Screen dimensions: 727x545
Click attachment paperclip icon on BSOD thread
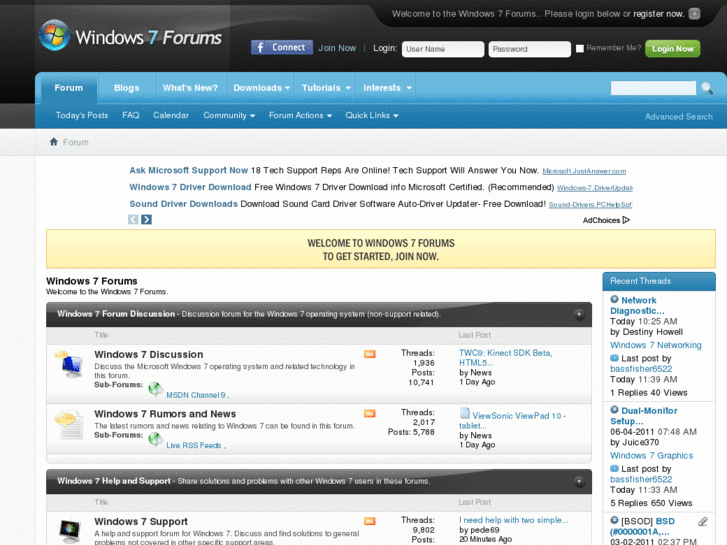click(702, 522)
